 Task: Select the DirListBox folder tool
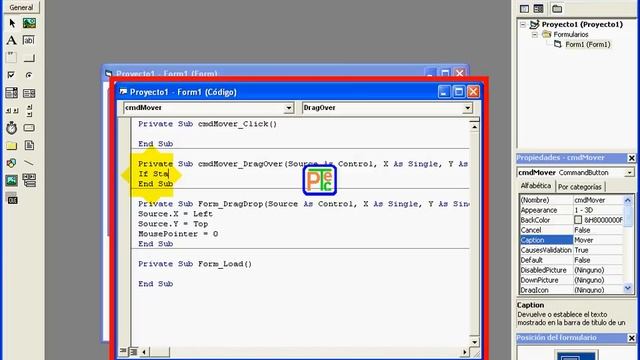12,145
